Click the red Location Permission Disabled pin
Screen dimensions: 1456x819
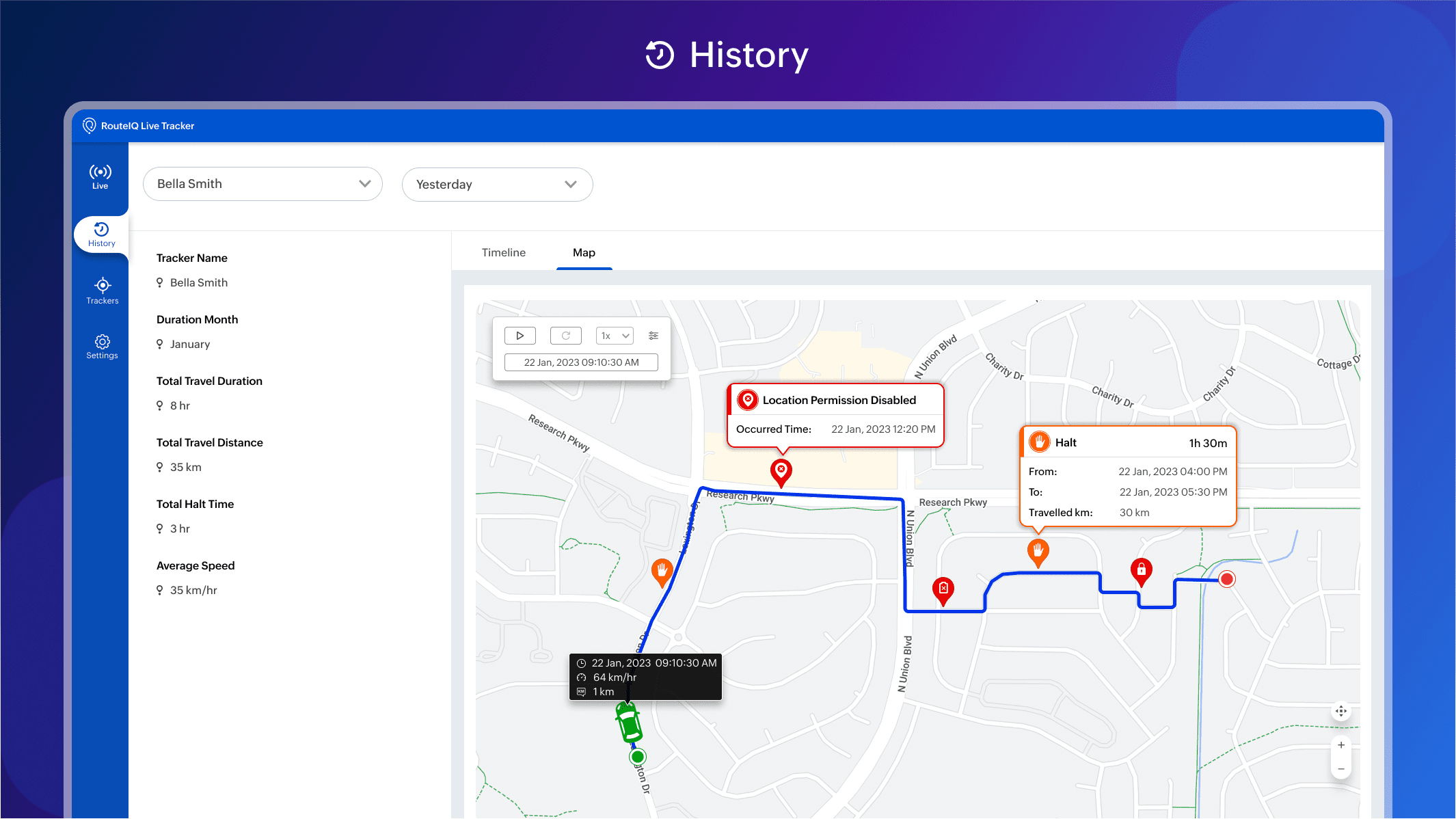click(x=781, y=471)
